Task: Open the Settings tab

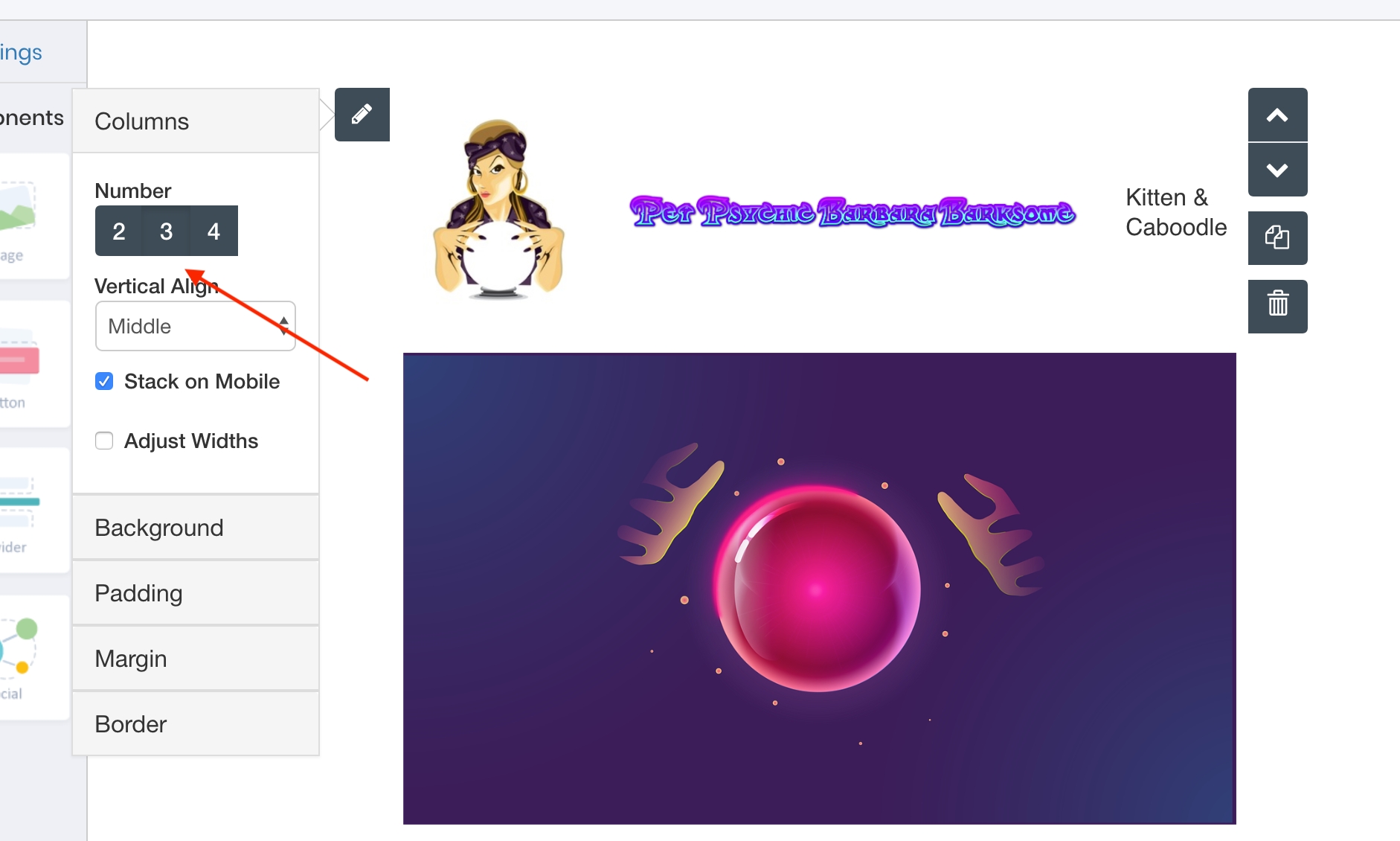Action: click(x=21, y=52)
